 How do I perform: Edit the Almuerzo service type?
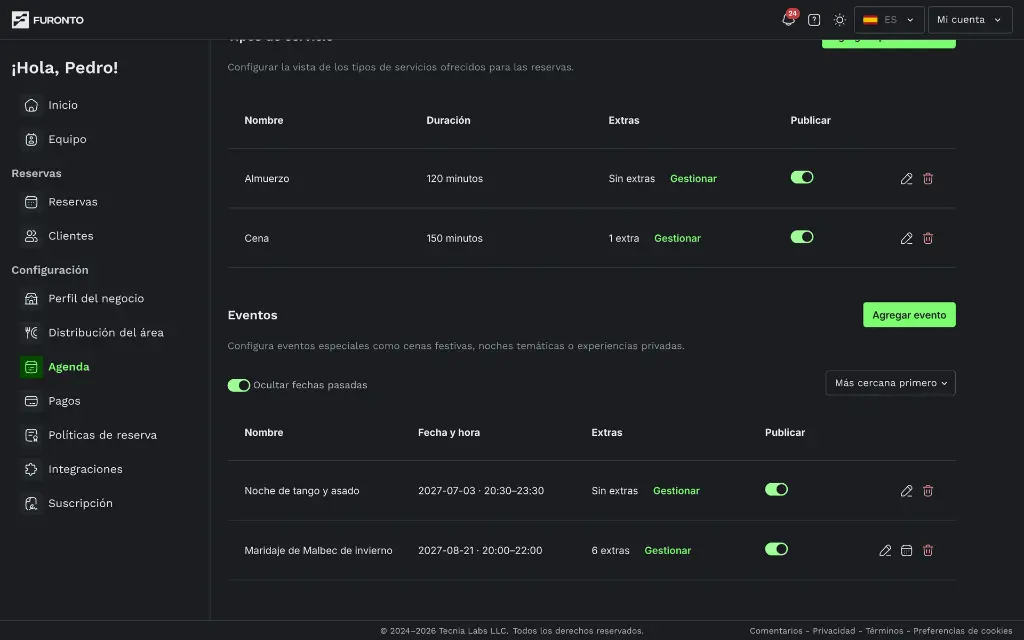click(x=906, y=178)
